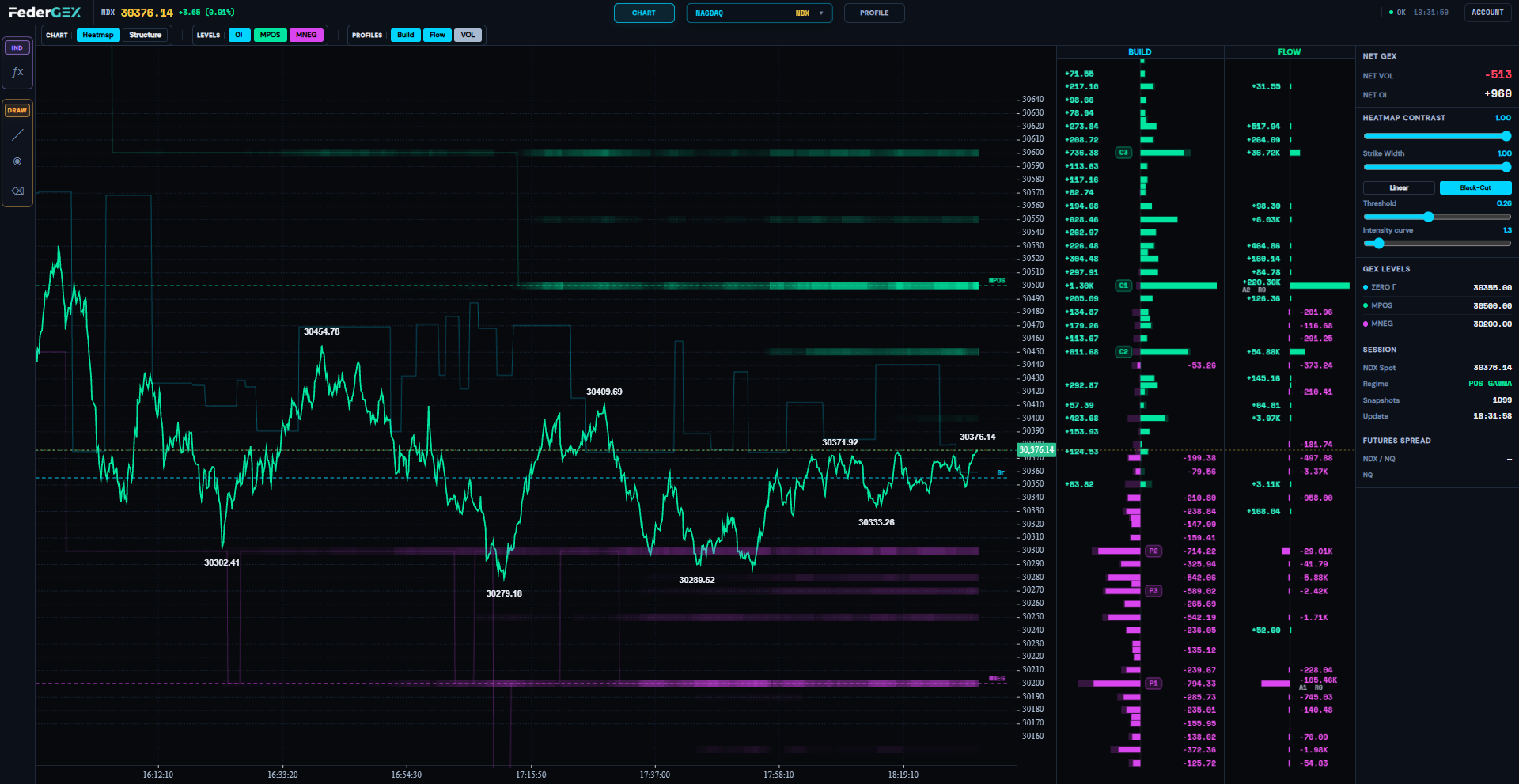The image size is (1519, 784).
Task: Toggle the Heatmap chart mode
Action: point(98,35)
